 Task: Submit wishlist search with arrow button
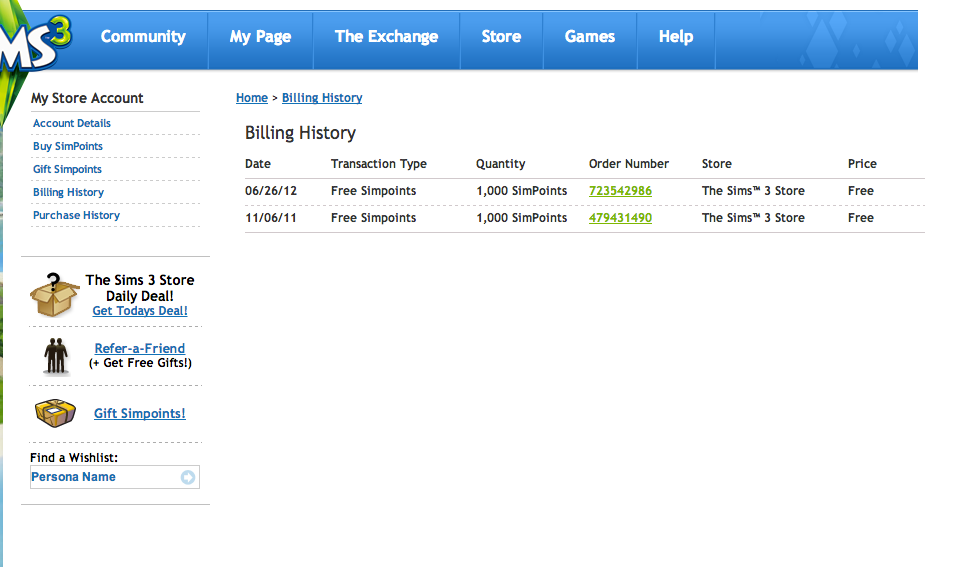tap(188, 478)
